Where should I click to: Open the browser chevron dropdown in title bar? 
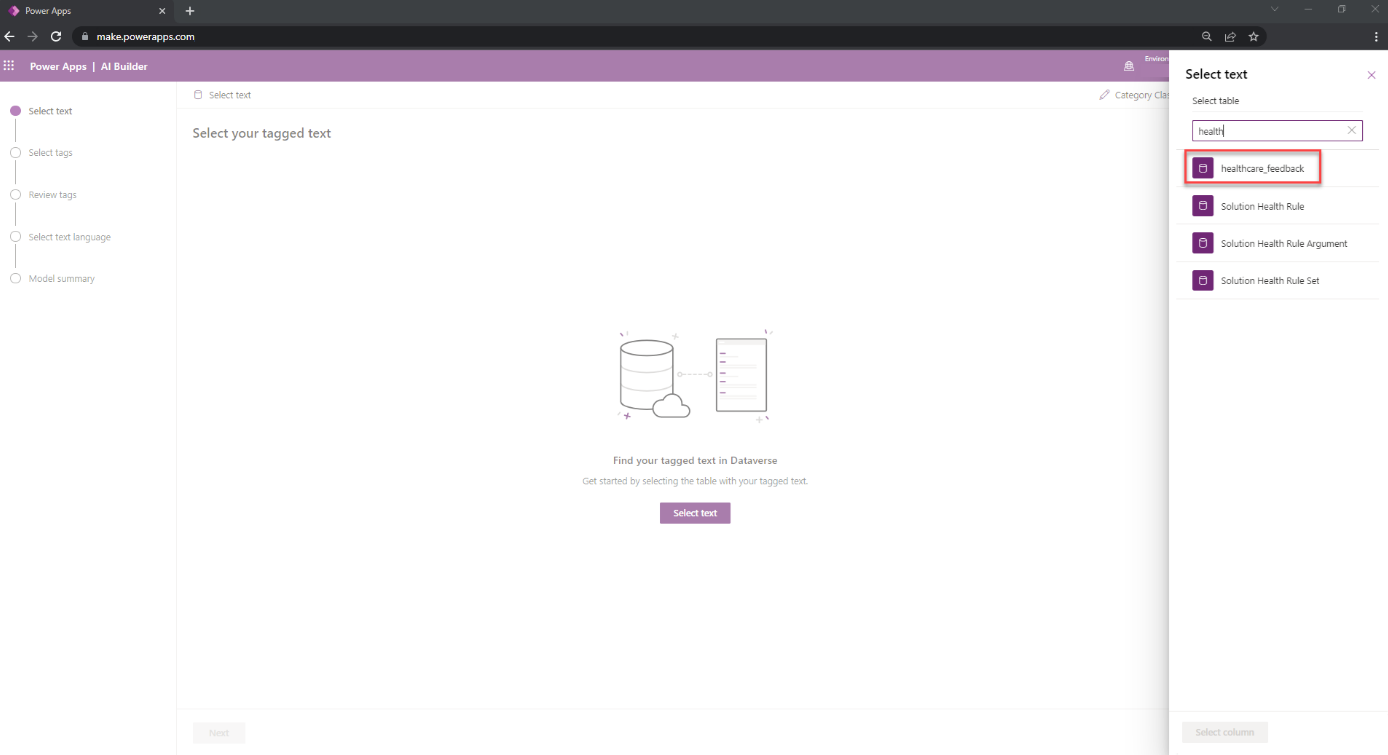pos(1274,9)
